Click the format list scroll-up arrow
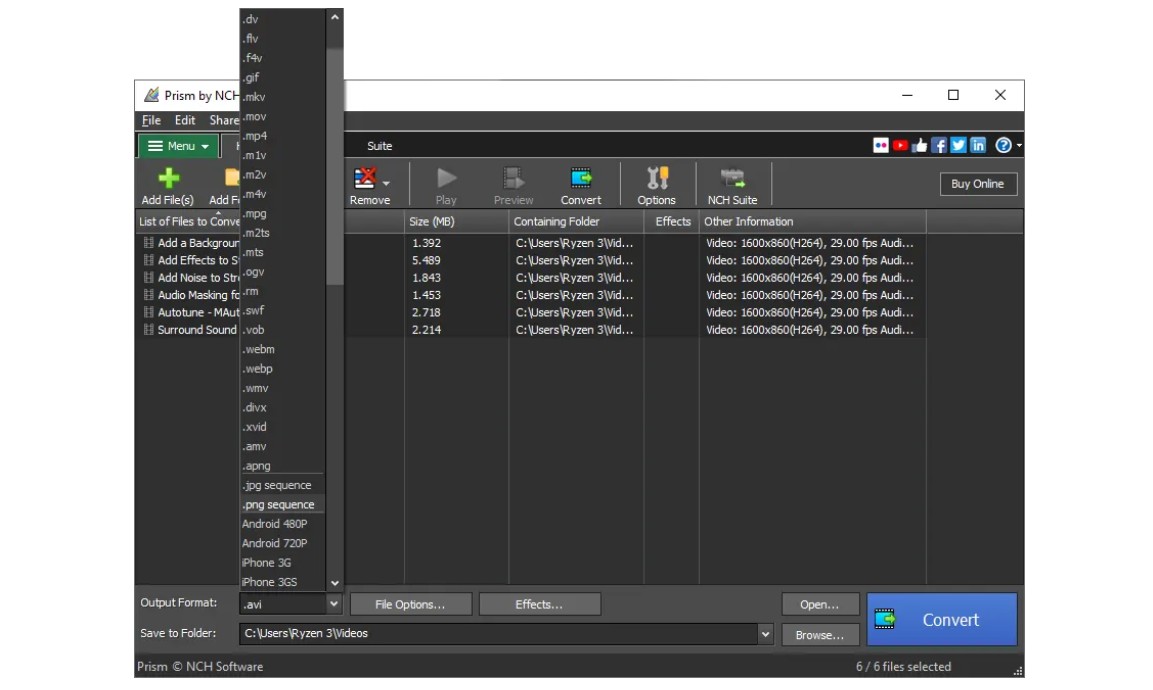This screenshot has width=1153, height=690. [x=335, y=17]
